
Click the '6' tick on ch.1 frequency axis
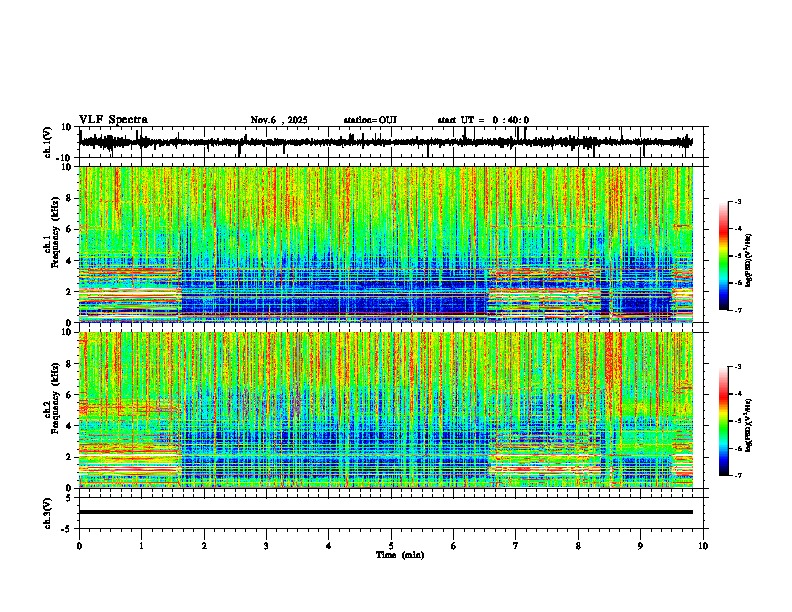pyautogui.click(x=70, y=229)
